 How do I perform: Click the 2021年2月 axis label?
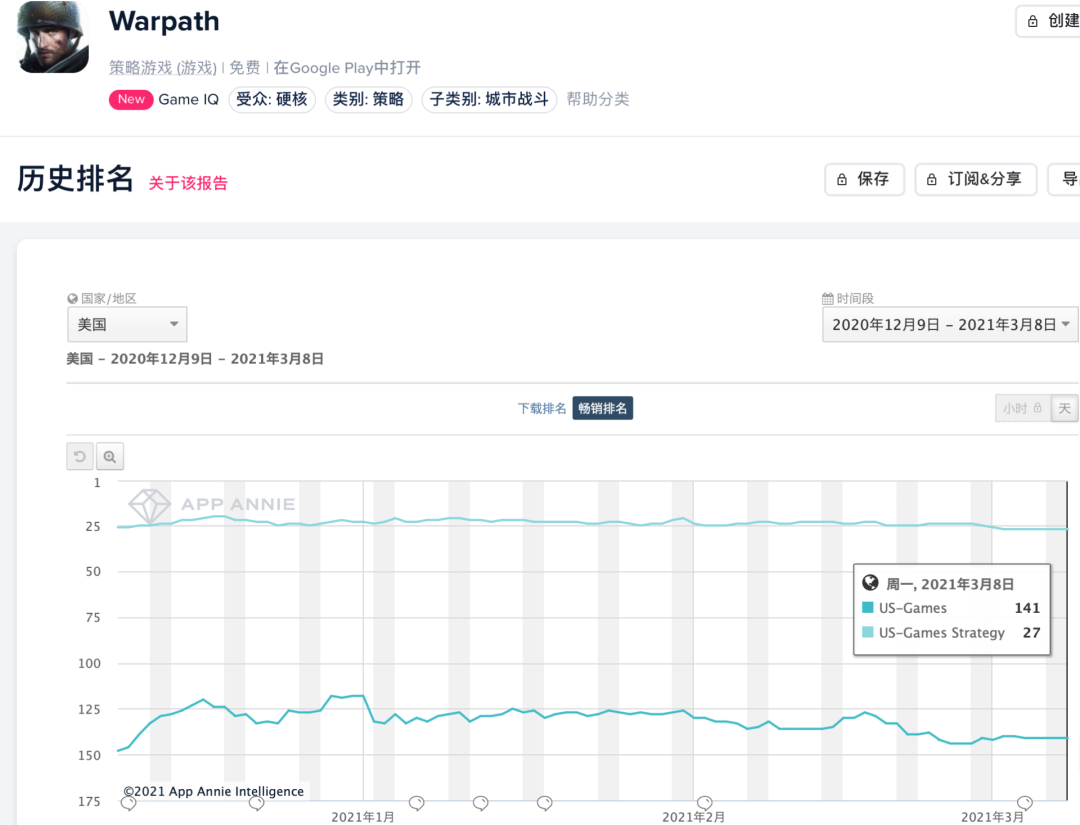[694, 817]
